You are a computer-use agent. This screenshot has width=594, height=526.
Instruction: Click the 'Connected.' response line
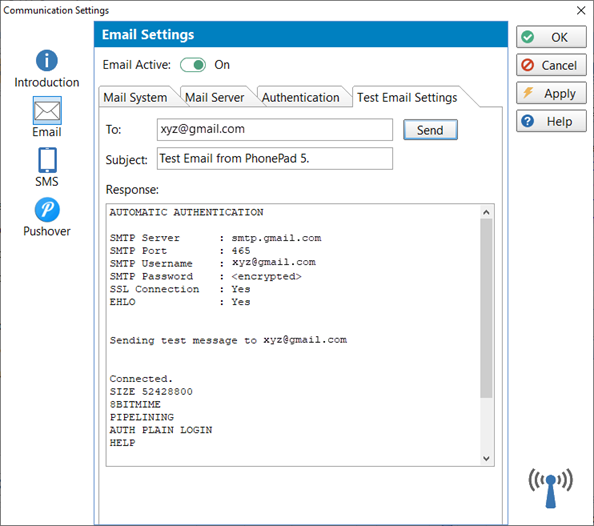pos(141,379)
